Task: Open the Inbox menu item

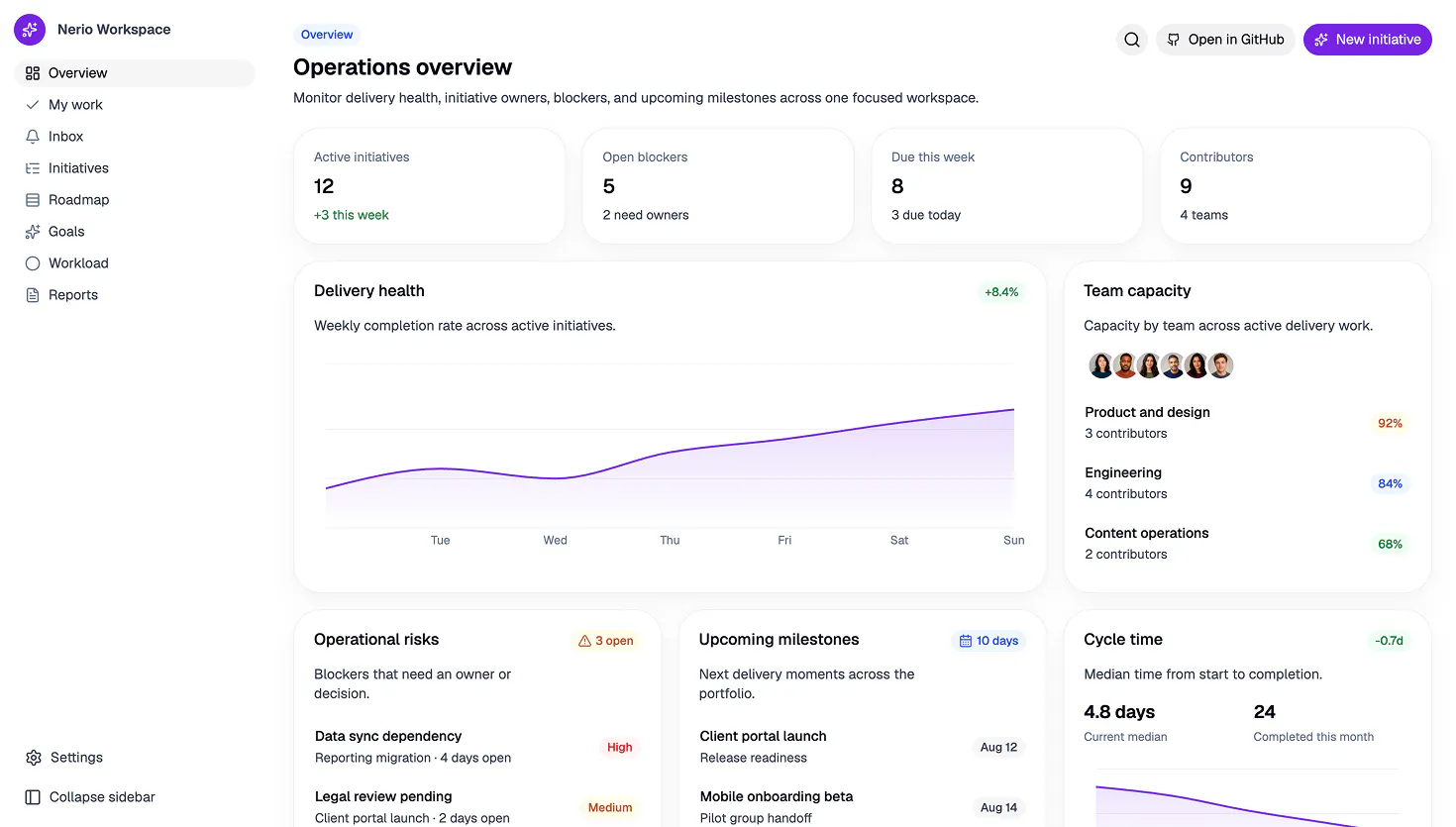Action: coord(135,137)
